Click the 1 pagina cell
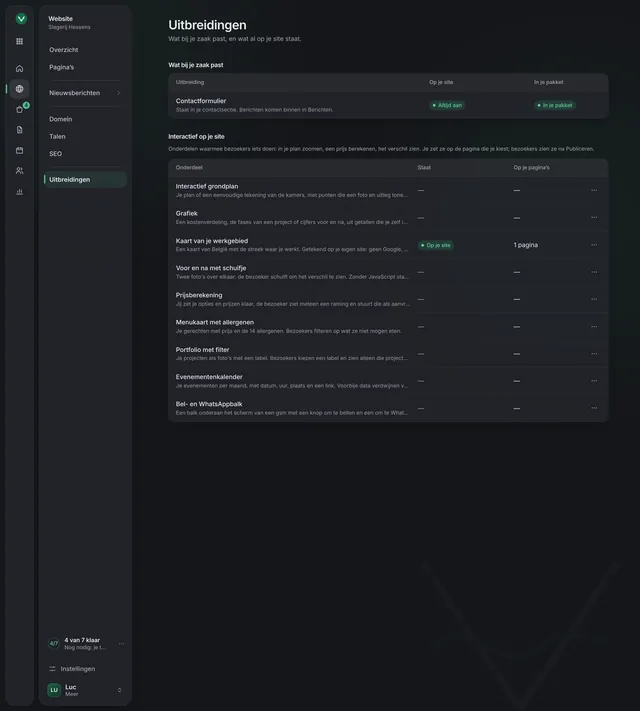 pyautogui.click(x=526, y=245)
